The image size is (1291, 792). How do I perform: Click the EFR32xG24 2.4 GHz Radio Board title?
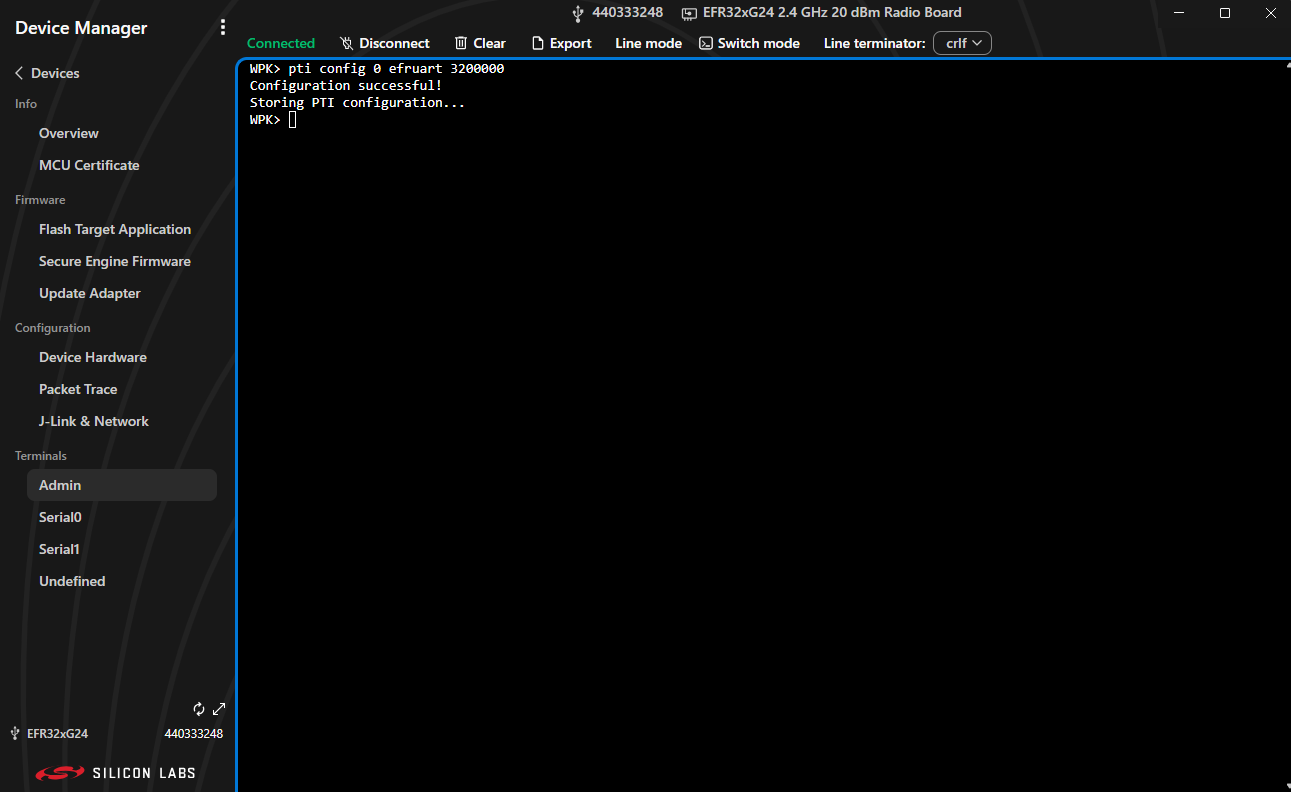pos(832,13)
